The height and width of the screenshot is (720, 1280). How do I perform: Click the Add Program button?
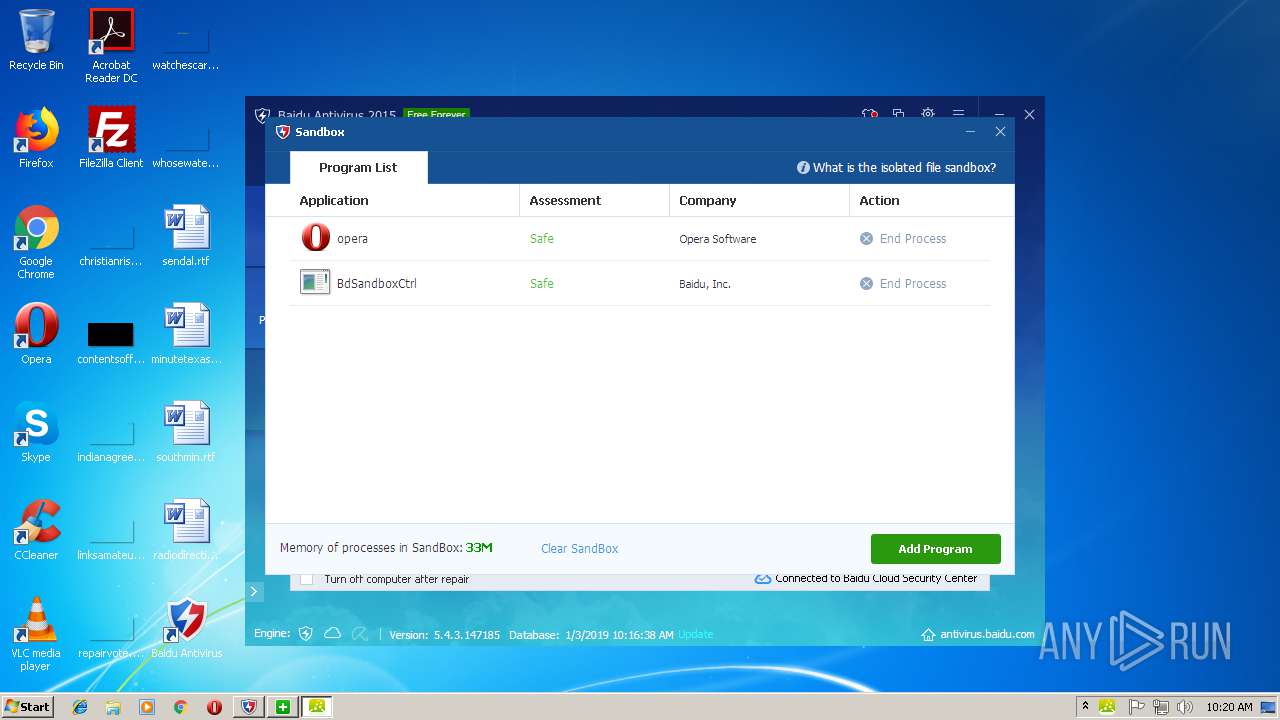pyautogui.click(x=935, y=549)
